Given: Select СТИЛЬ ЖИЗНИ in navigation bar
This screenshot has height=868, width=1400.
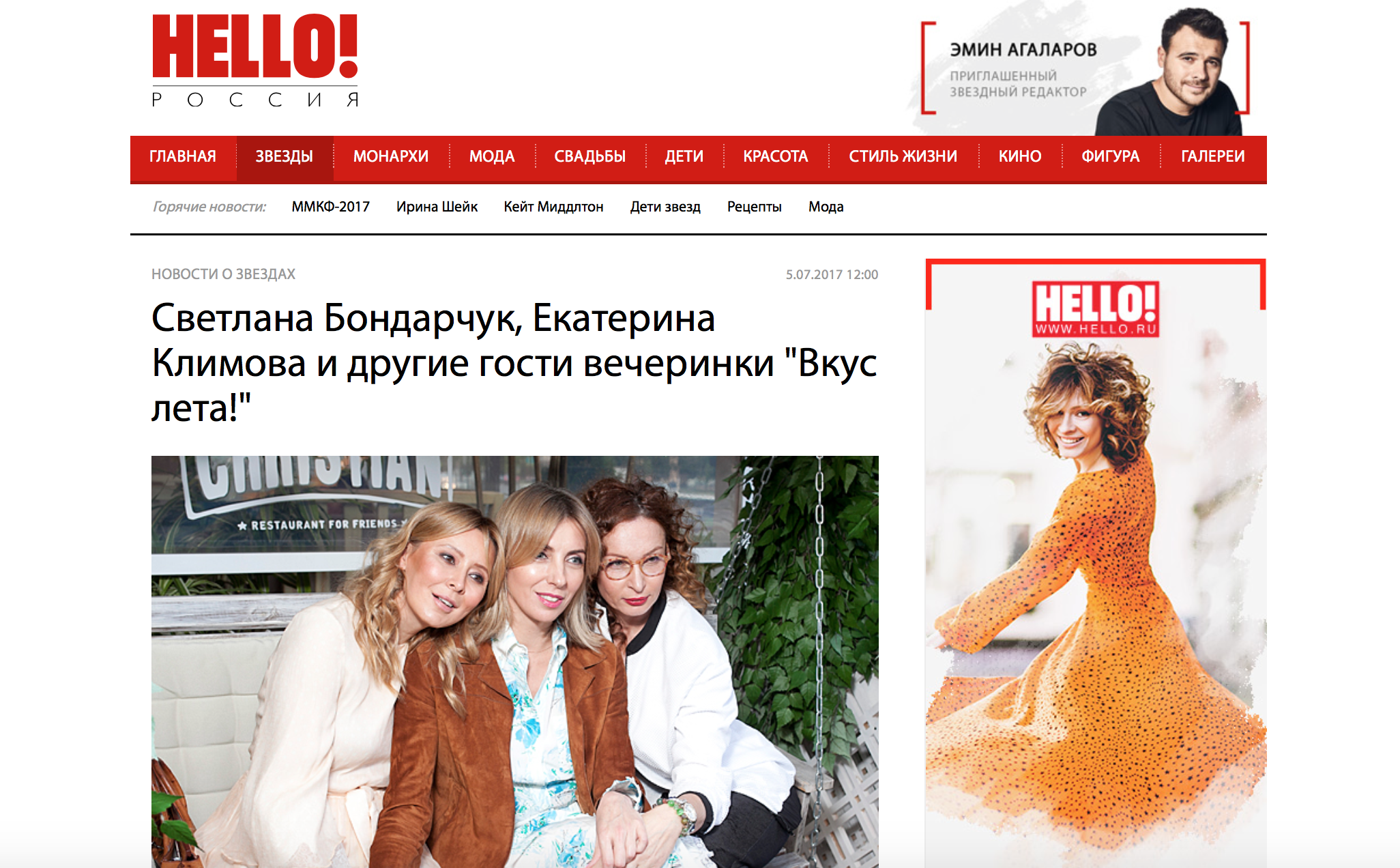Looking at the screenshot, I should [903, 156].
